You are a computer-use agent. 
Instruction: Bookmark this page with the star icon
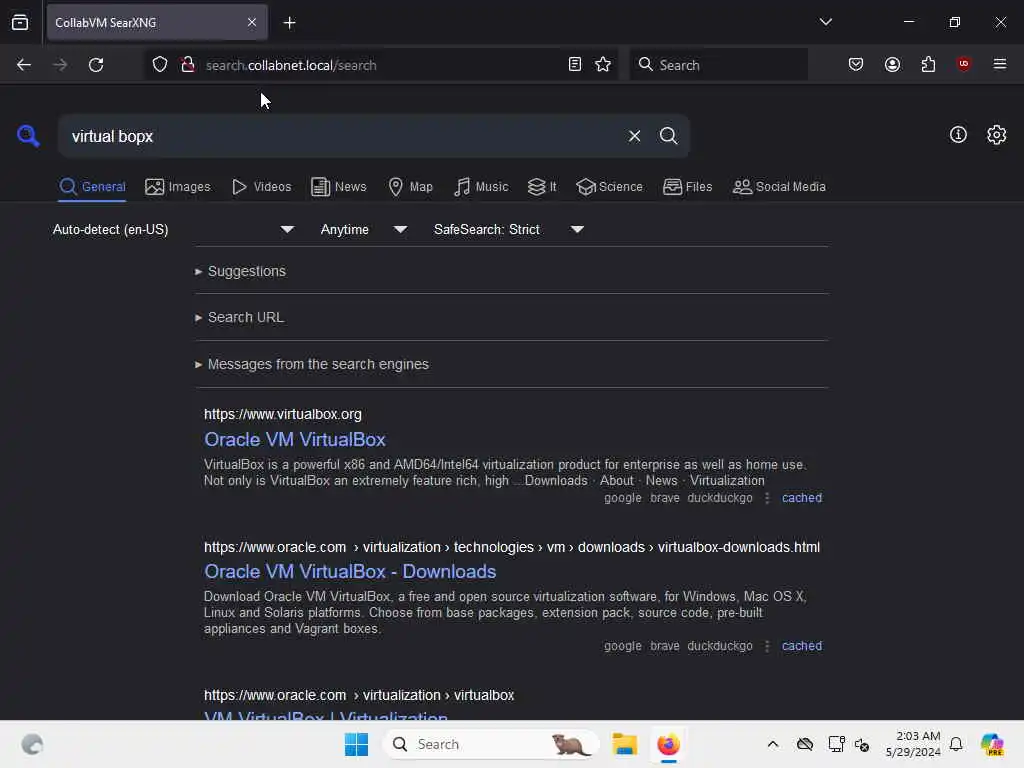603,65
